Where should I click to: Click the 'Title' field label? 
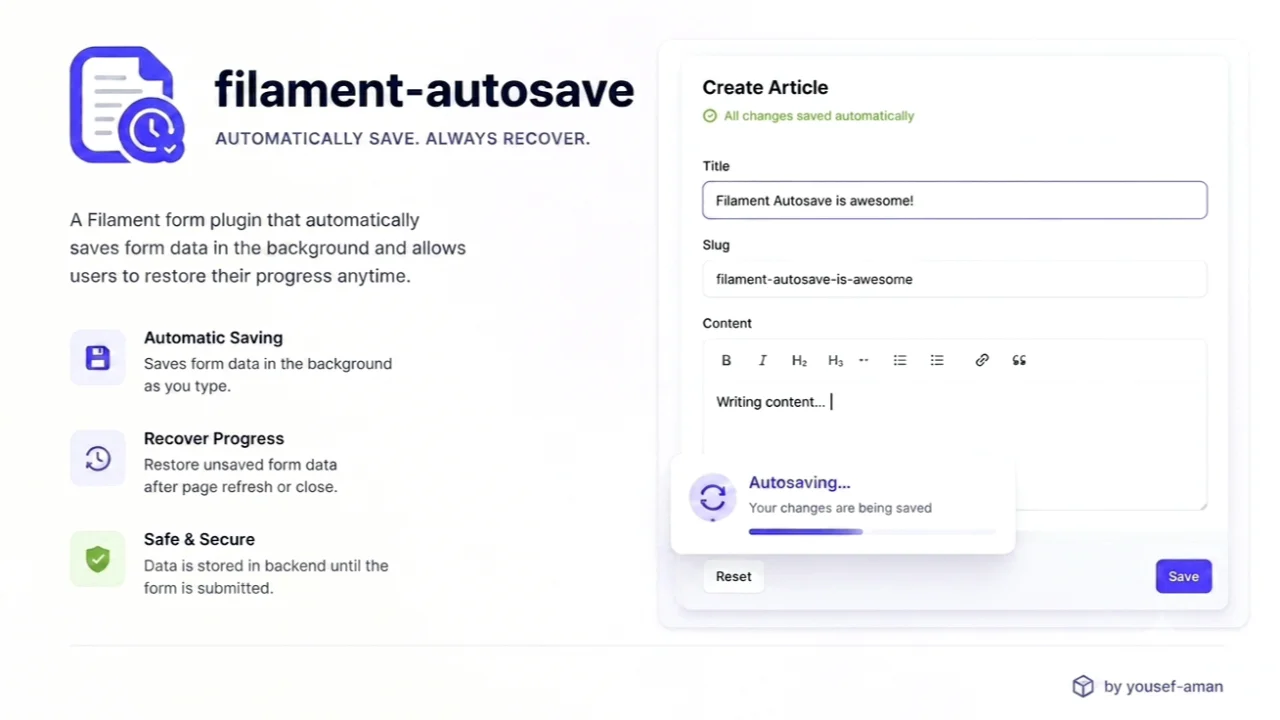click(x=716, y=166)
